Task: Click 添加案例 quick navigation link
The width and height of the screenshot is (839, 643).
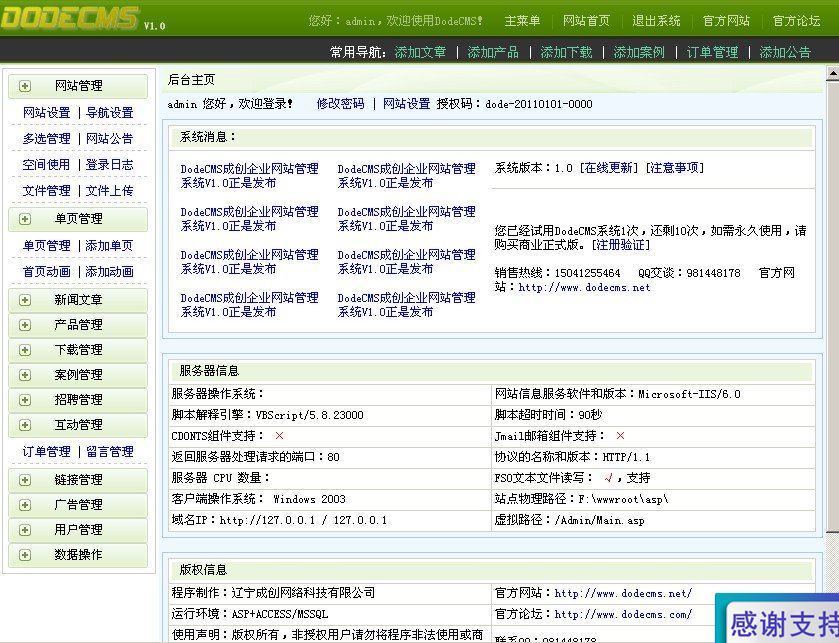Action: [x=639, y=52]
